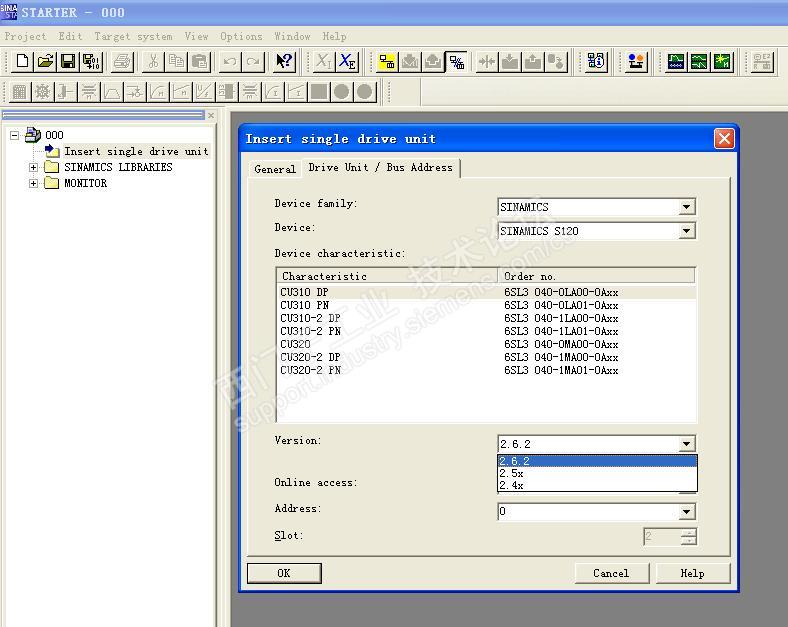The width and height of the screenshot is (788, 627).
Task: Click the Redo arrow icon
Action: [253, 61]
